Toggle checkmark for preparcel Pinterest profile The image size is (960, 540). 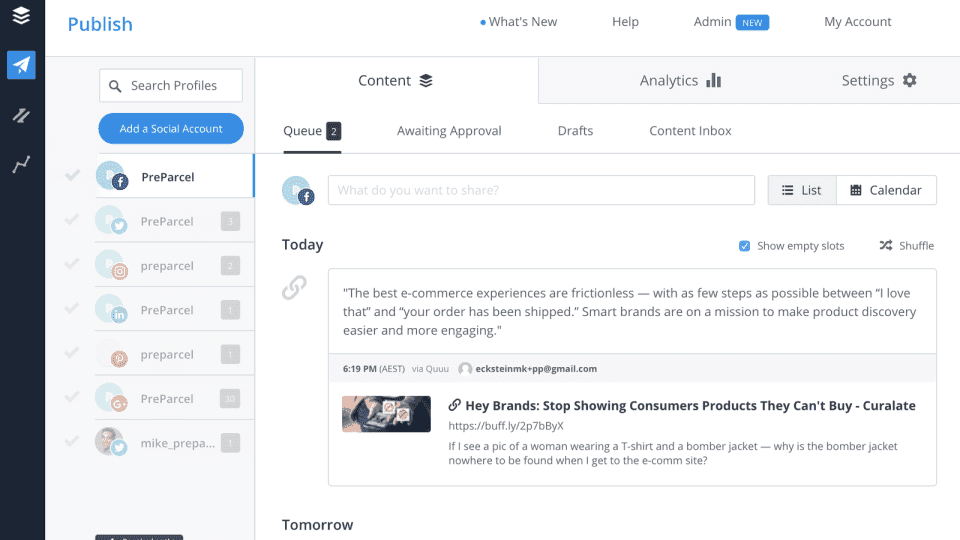[x=72, y=352]
